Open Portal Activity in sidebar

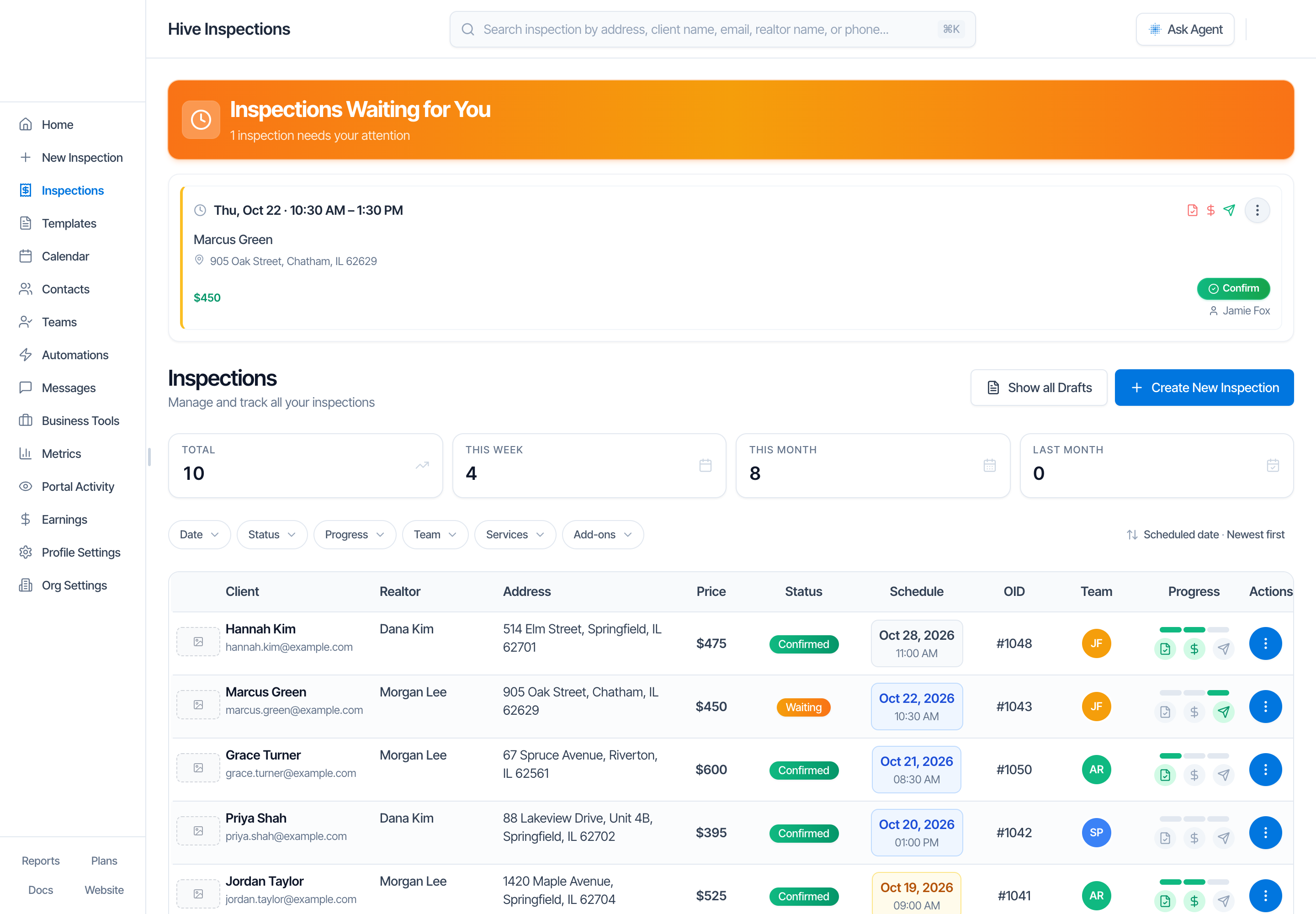(73, 487)
